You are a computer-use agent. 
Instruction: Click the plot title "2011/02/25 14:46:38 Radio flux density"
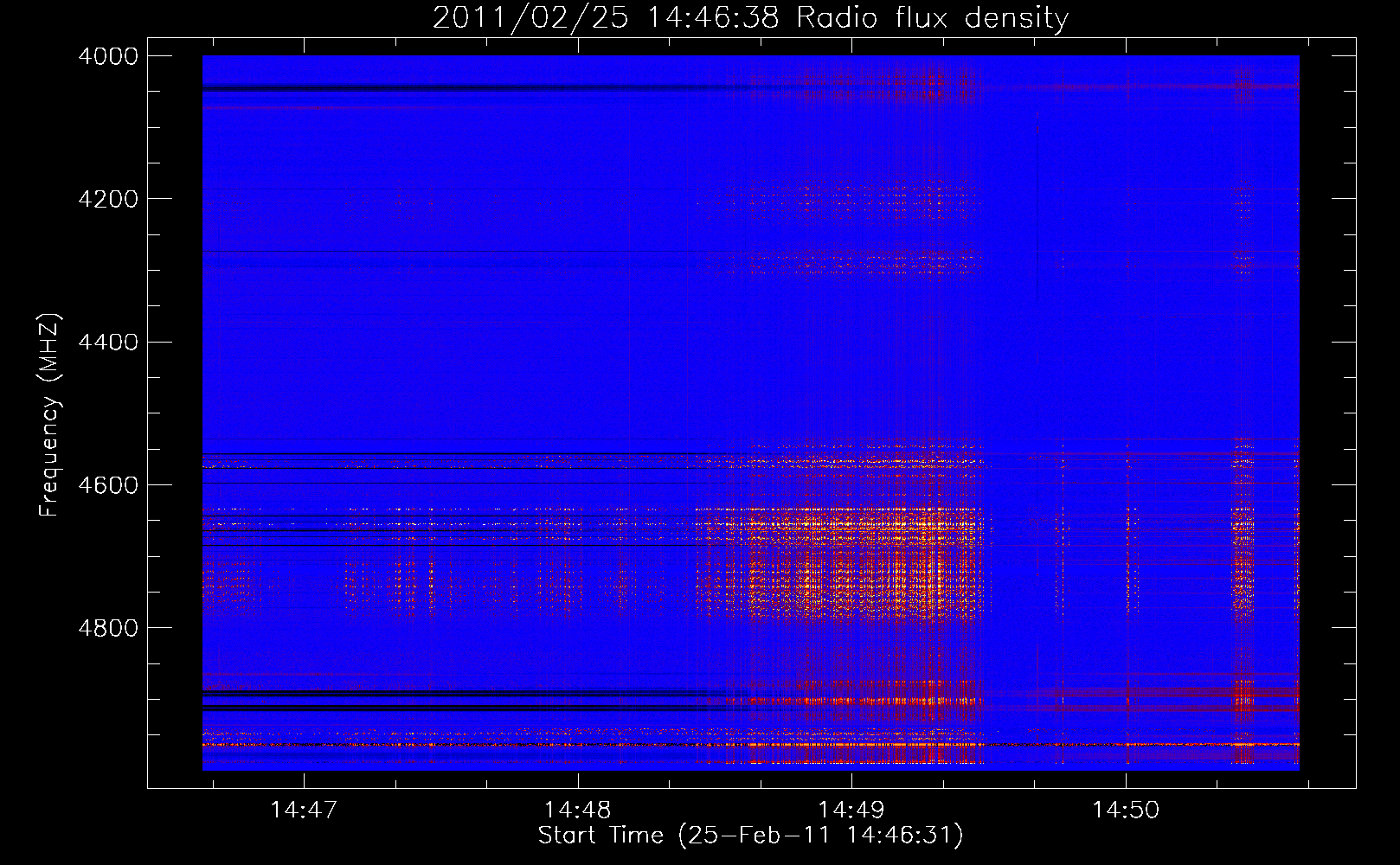click(x=750, y=17)
